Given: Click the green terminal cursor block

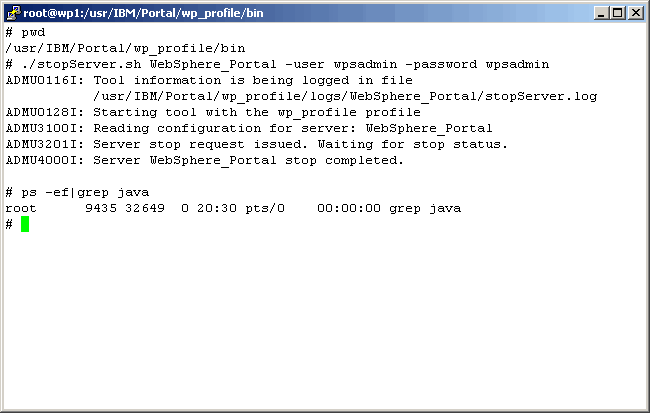Looking at the screenshot, I should pyautogui.click(x=26, y=224).
